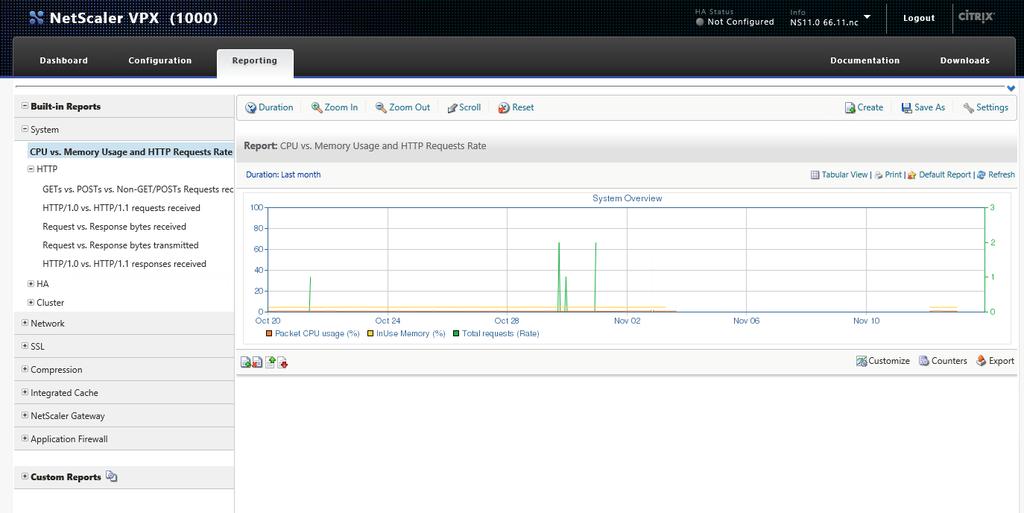The width and height of the screenshot is (1024, 513).
Task: Open the Customize chart option
Action: pos(883,361)
